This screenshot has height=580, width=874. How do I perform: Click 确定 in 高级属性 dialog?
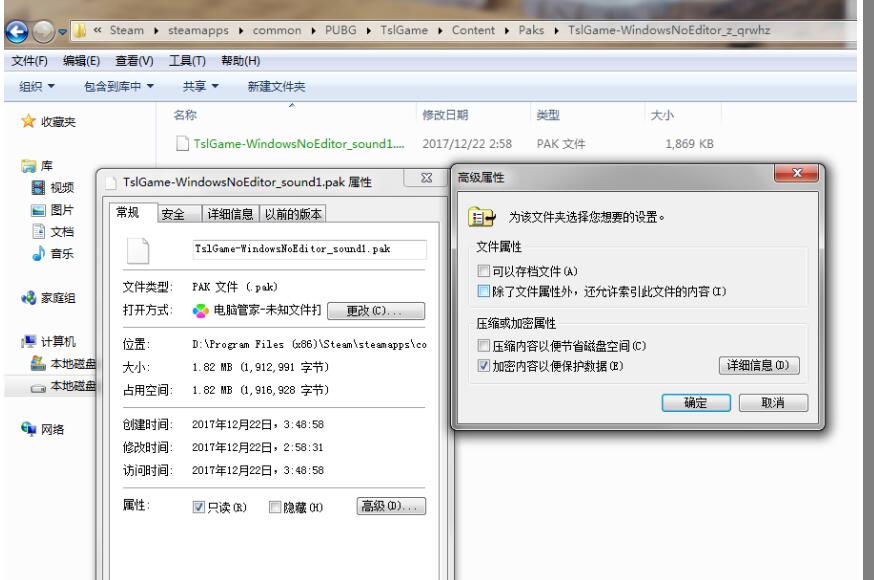[x=696, y=403]
